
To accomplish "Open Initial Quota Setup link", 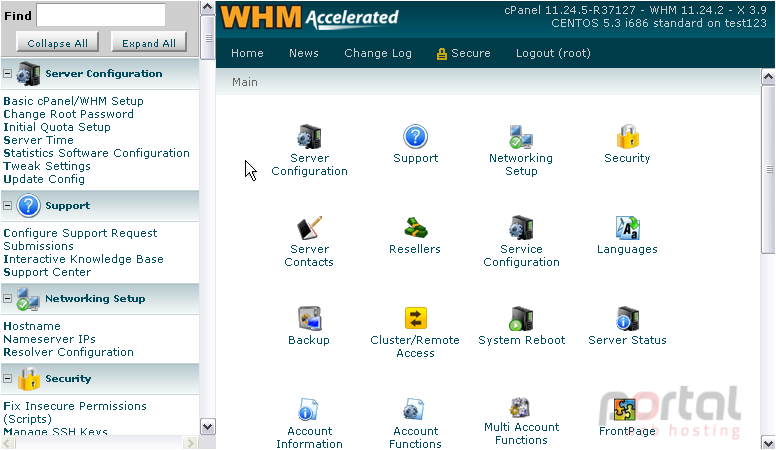I will point(57,127).
